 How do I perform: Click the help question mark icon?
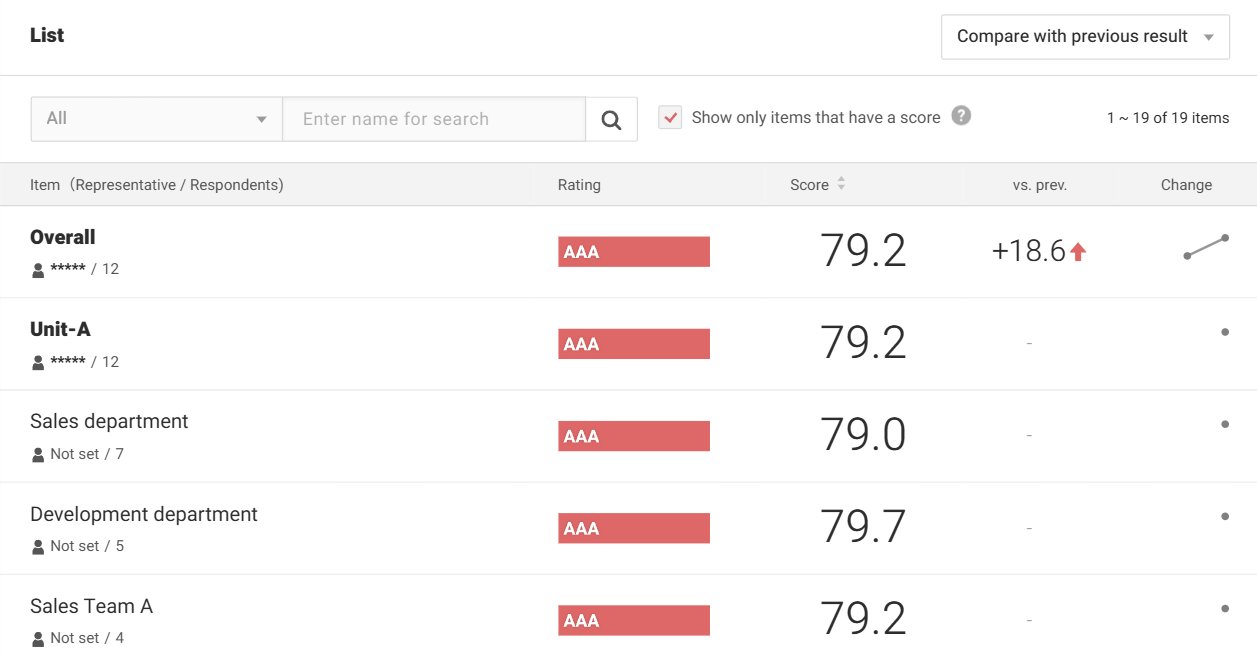pos(961,116)
